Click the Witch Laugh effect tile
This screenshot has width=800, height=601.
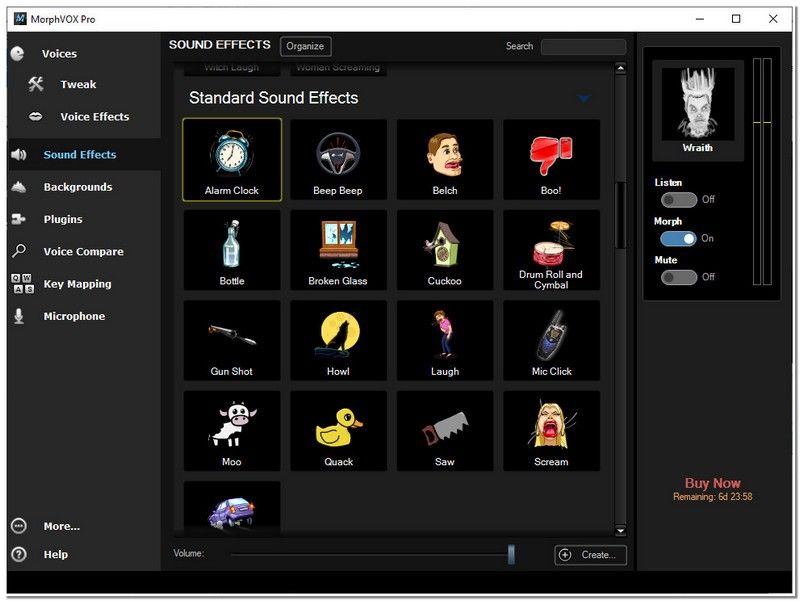pos(232,68)
